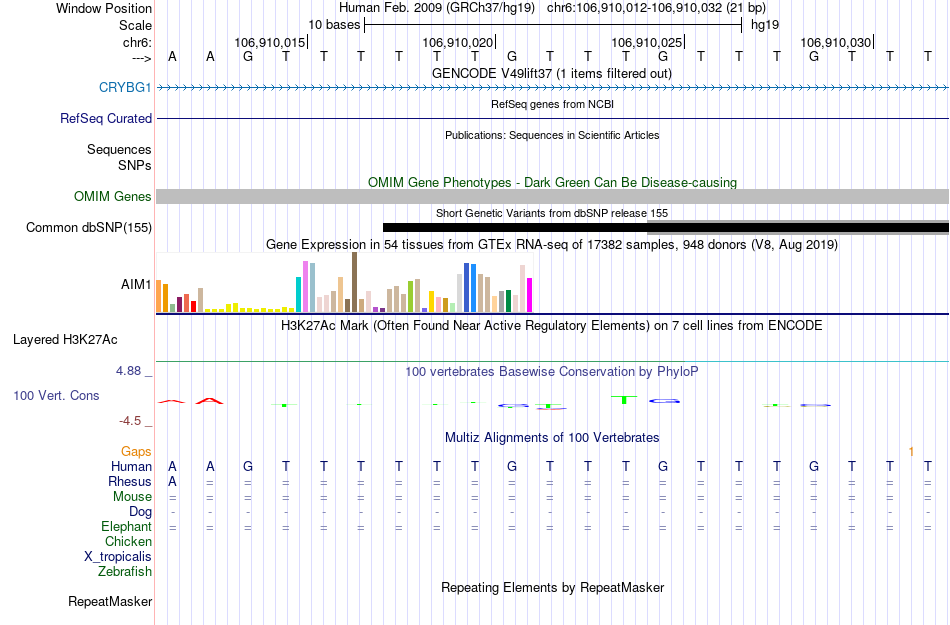Click the magenta bar in GTEx chart
The image size is (950, 625).
pyautogui.click(x=530, y=295)
